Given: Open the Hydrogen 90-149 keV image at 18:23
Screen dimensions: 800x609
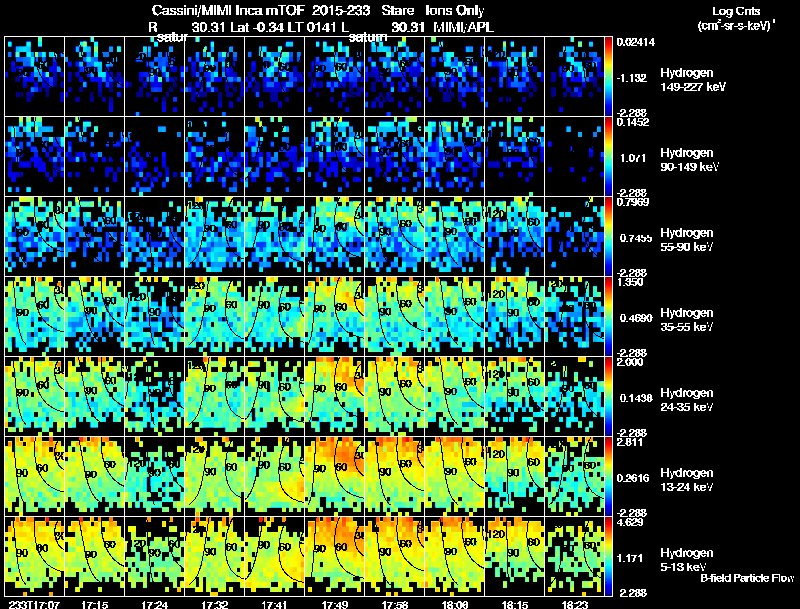Looking at the screenshot, I should 574,157.
